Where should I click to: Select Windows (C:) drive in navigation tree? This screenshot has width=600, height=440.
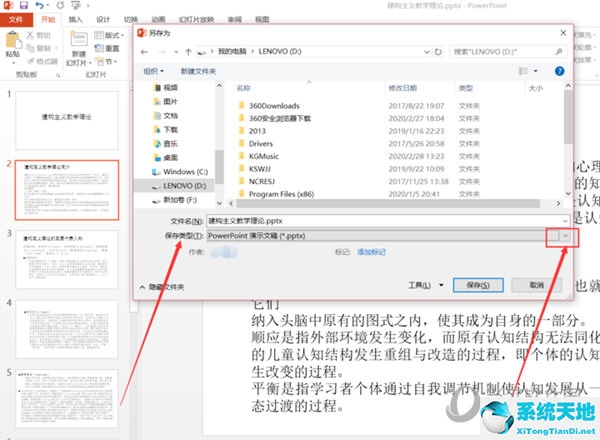pos(180,172)
